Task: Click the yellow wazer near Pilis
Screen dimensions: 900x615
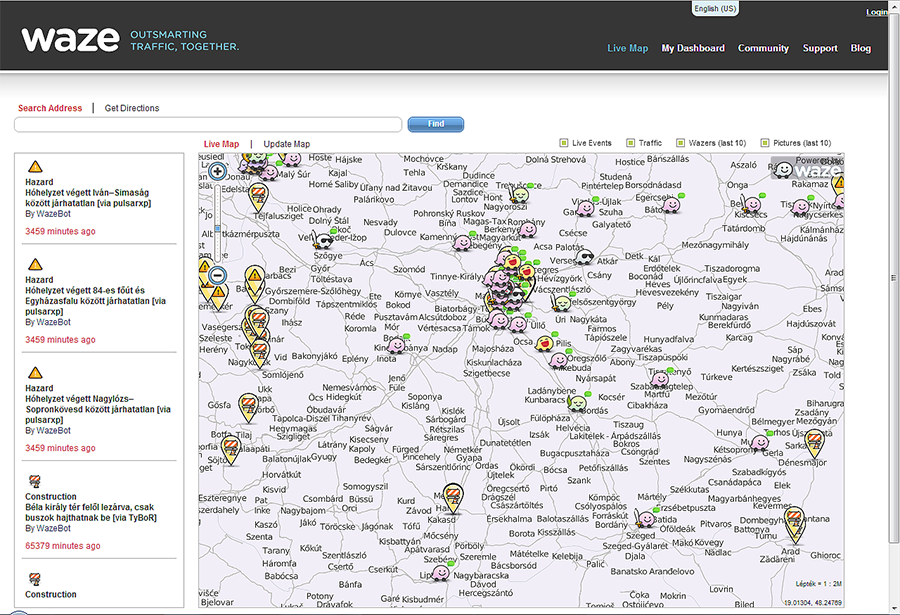Action: pos(544,343)
